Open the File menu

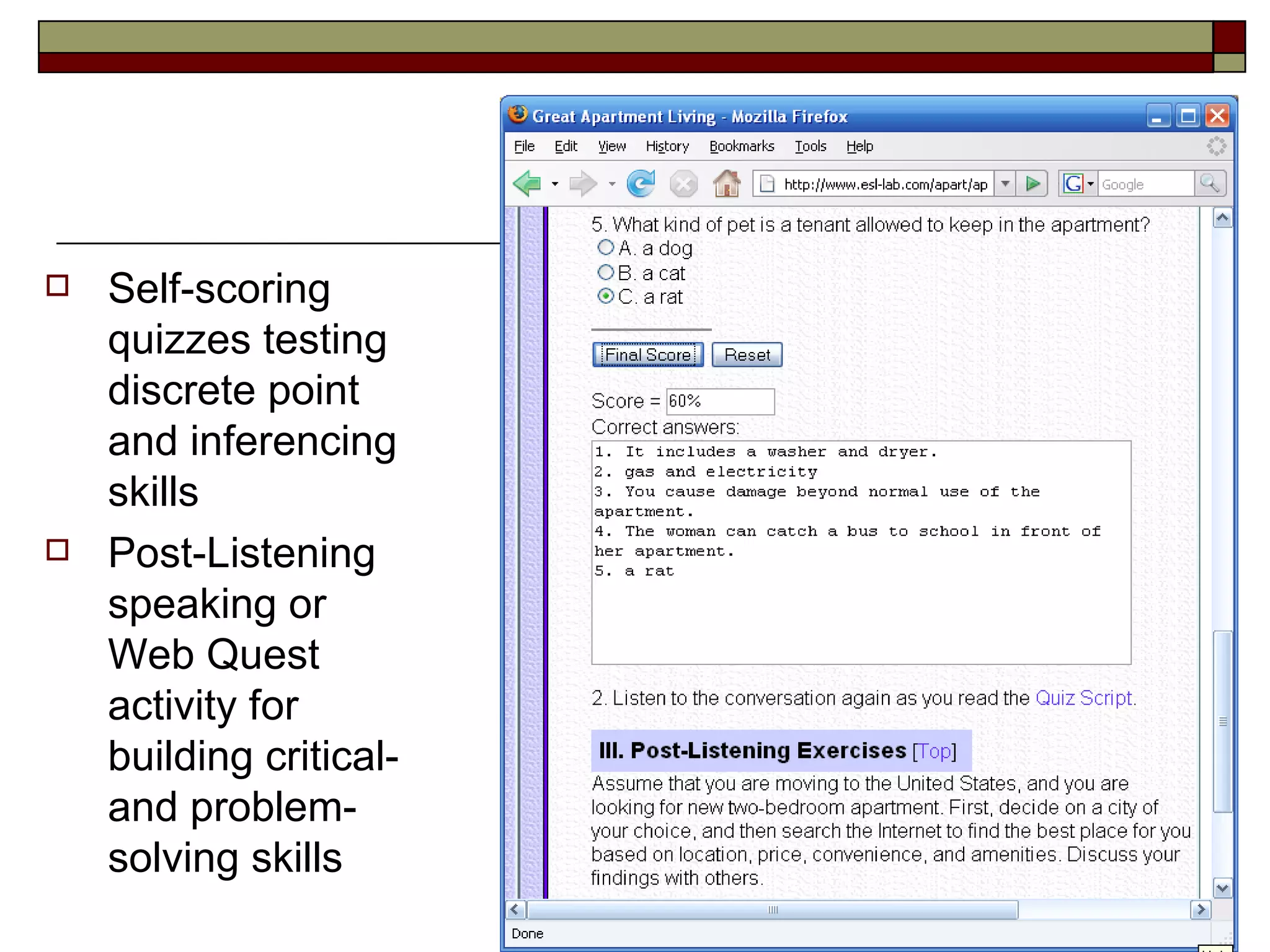(x=524, y=146)
